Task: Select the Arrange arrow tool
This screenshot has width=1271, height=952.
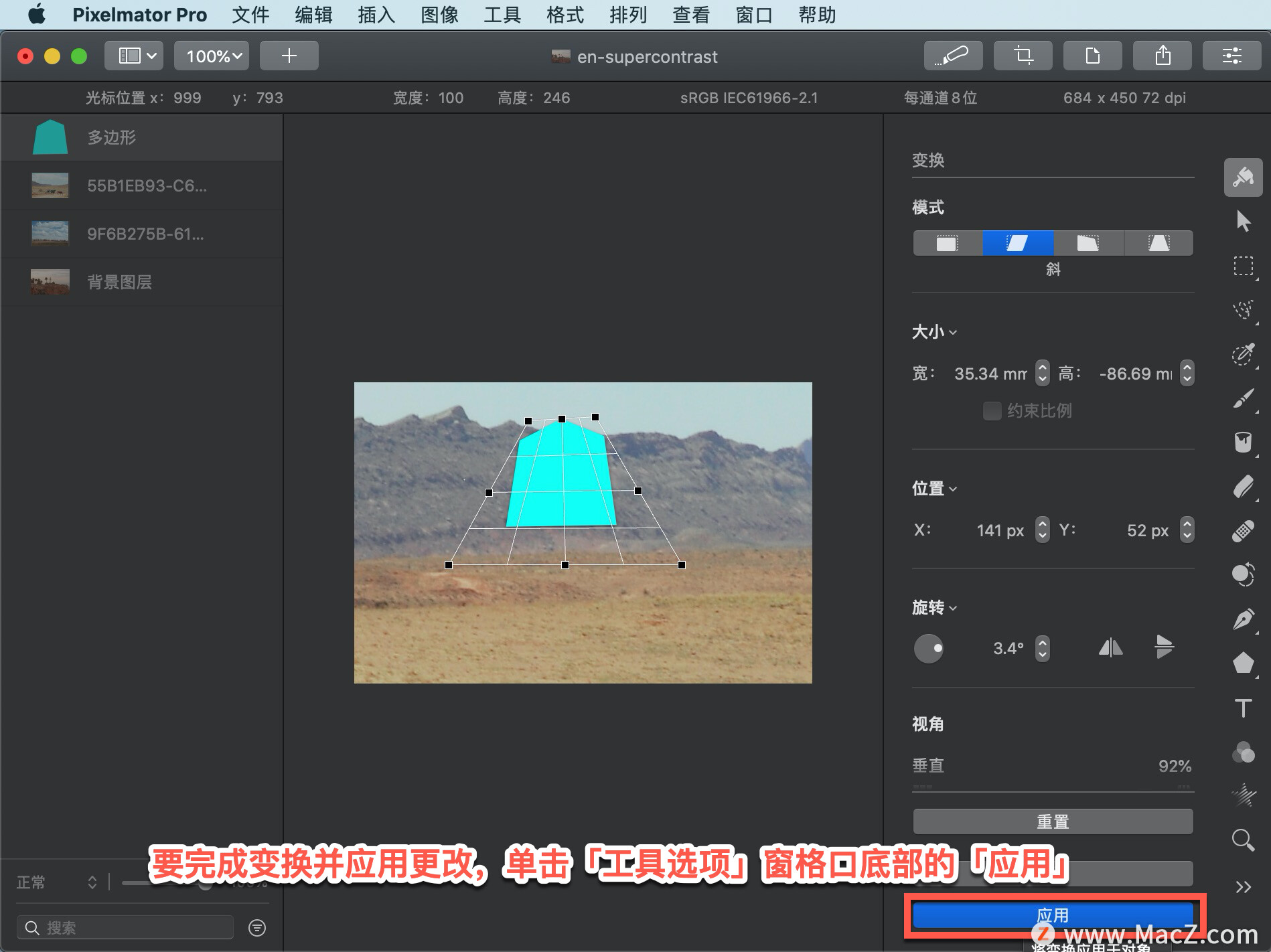Action: [1243, 221]
